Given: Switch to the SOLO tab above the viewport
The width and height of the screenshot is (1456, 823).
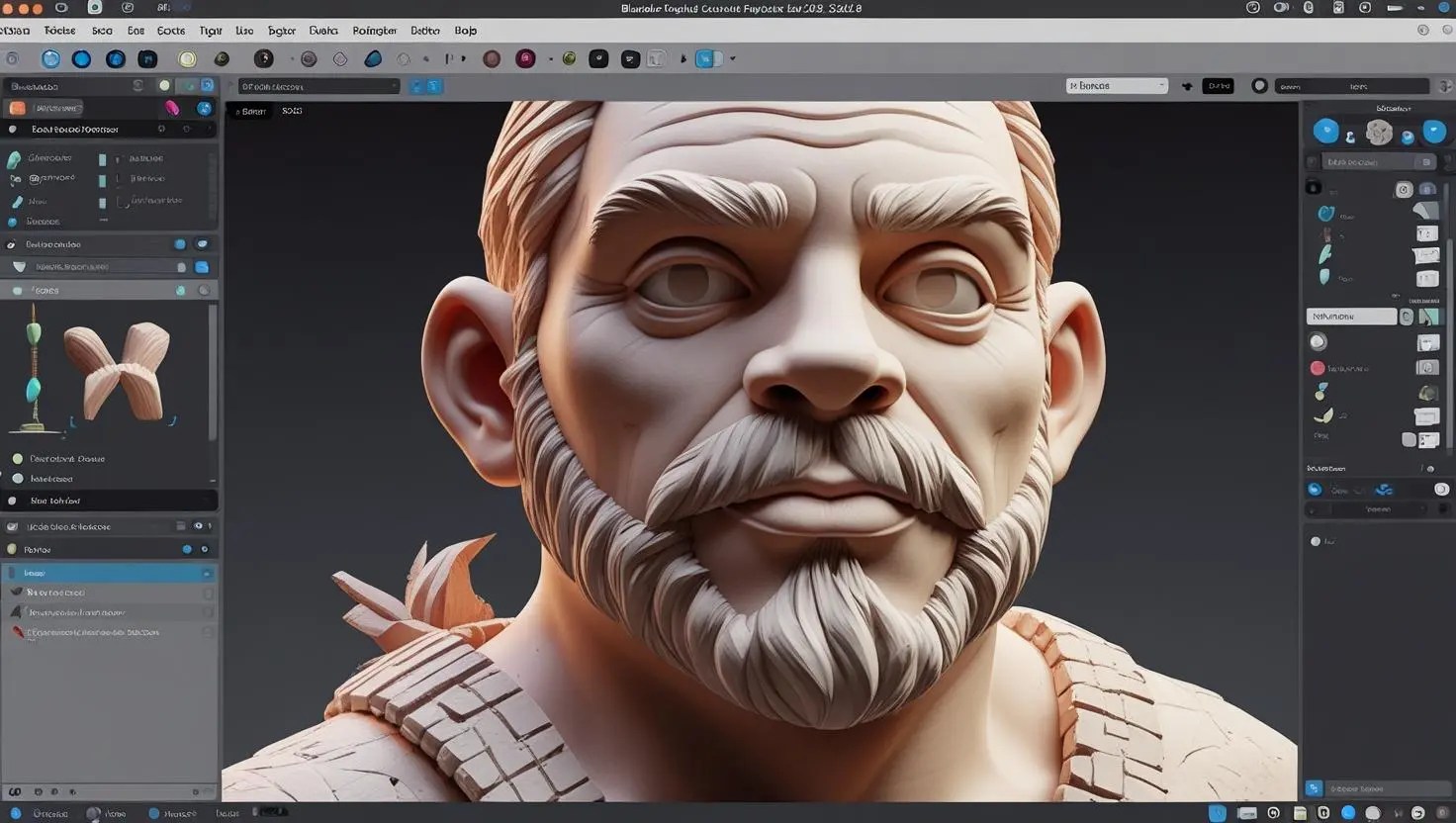Looking at the screenshot, I should pyautogui.click(x=291, y=111).
